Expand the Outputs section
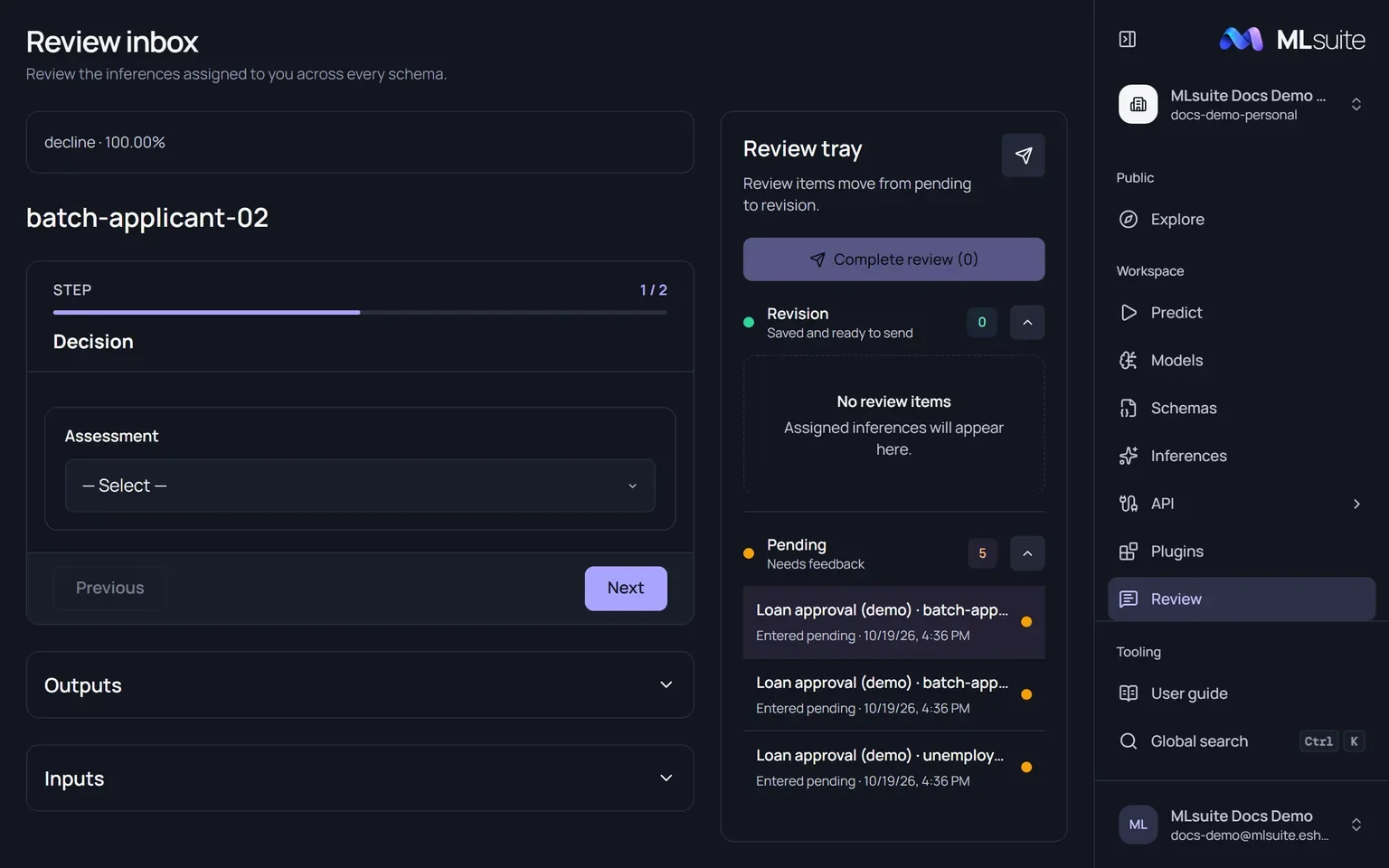Image resolution: width=1389 pixels, height=868 pixels. click(360, 685)
